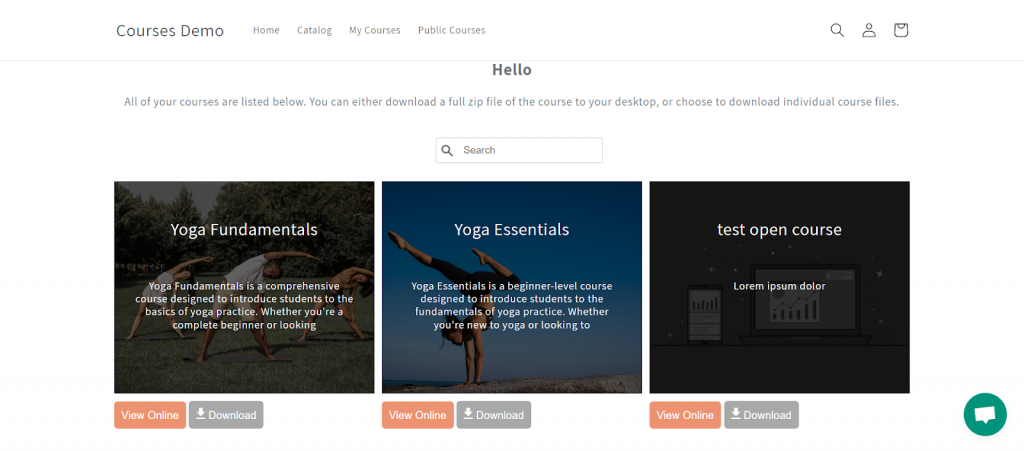The image size is (1024, 451).
Task: Select the test open course thumbnail
Action: point(779,287)
